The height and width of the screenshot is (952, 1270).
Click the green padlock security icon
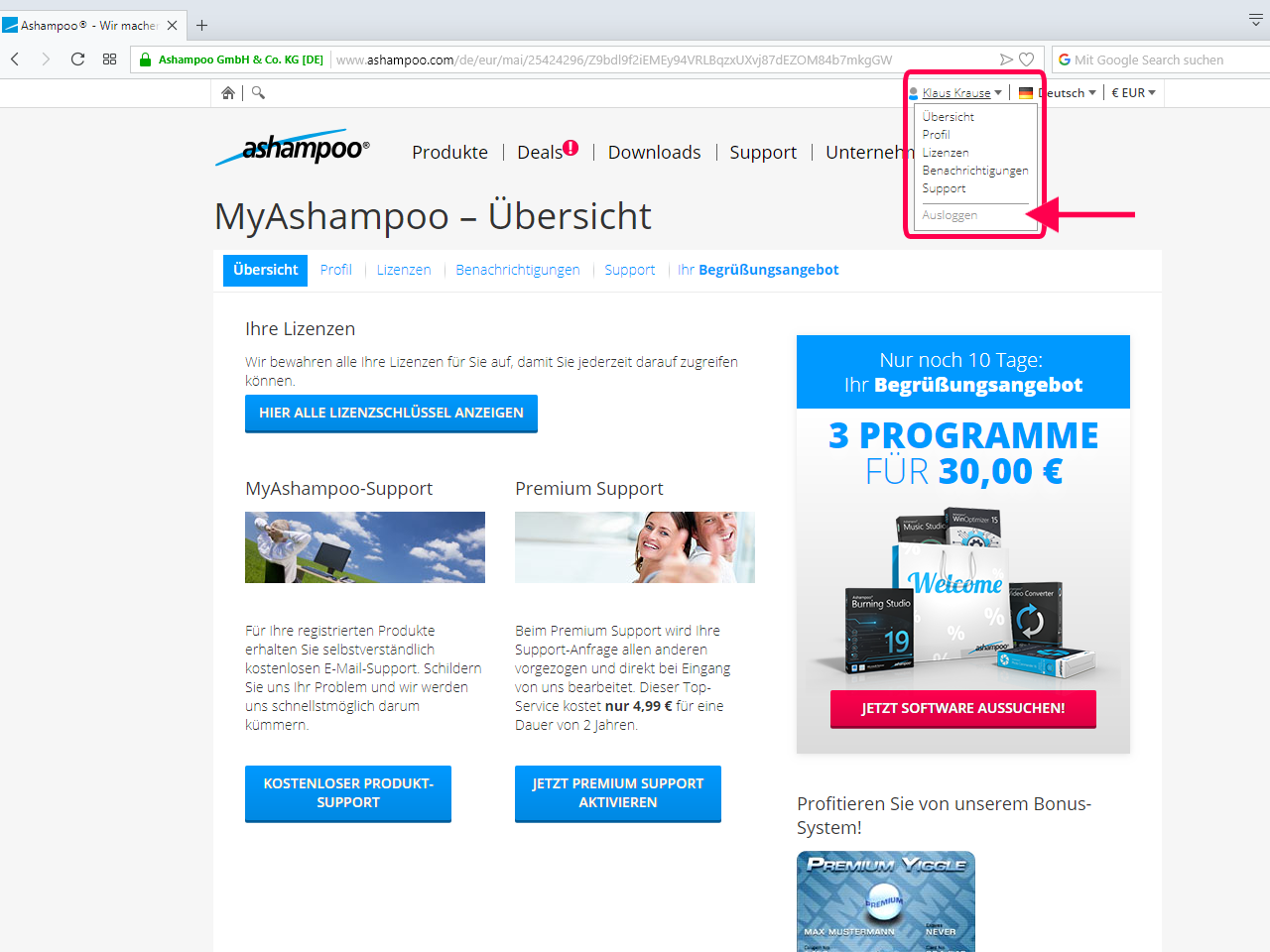(145, 59)
